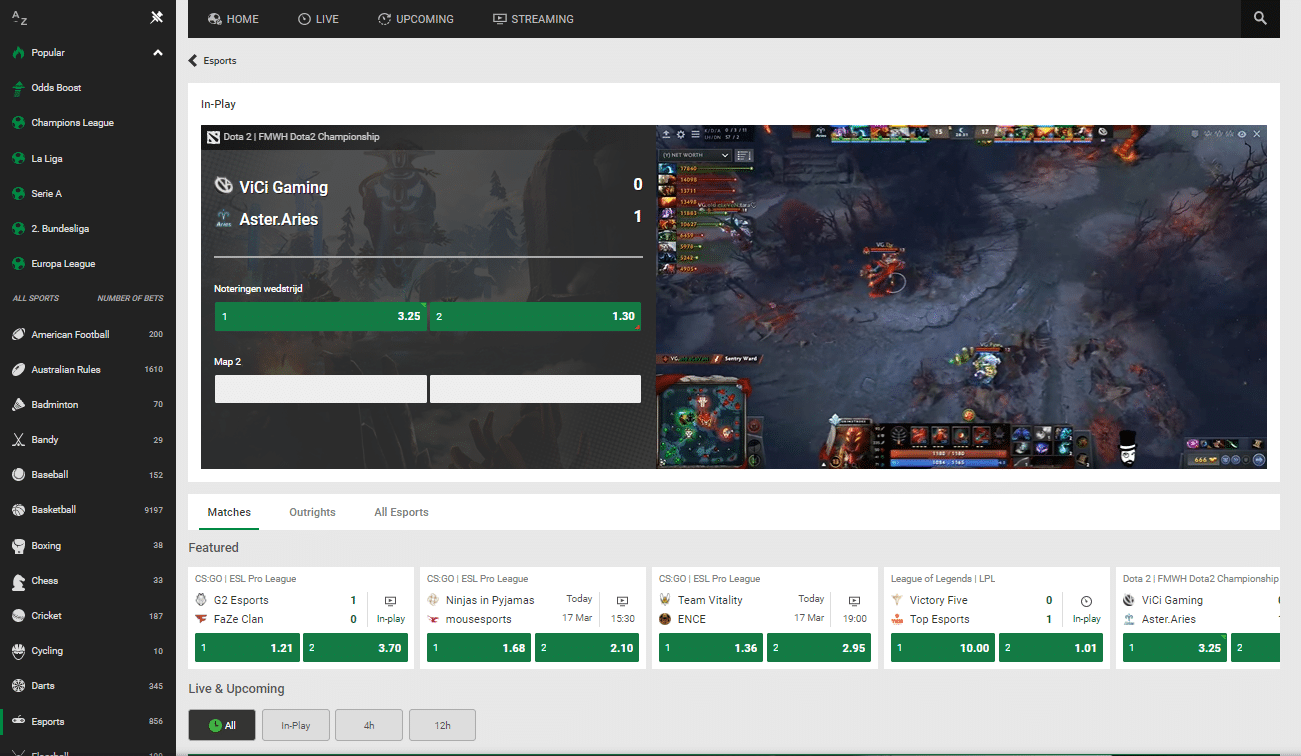Viewport: 1301px width, 756px height.
Task: Click the 'League of Legends | LPL' card heading
Action: (943, 579)
